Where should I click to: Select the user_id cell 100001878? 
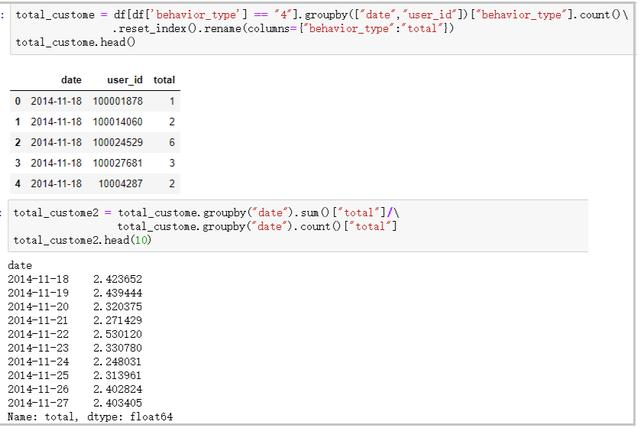click(x=118, y=100)
